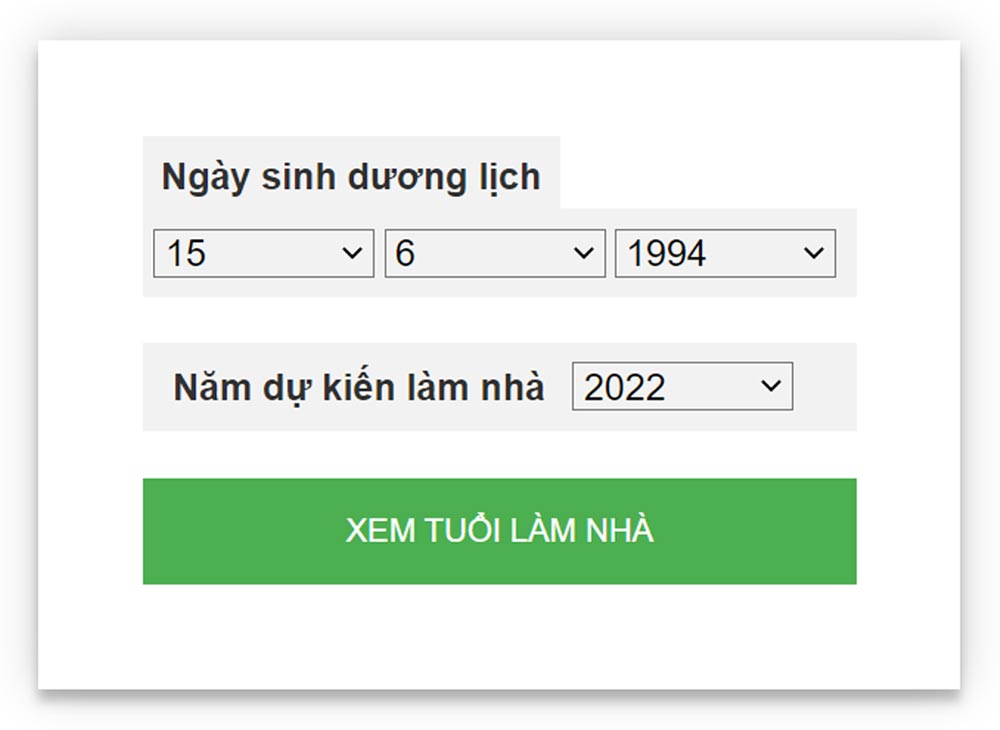
Task: Click the chevron on the month selector
Action: coord(583,254)
